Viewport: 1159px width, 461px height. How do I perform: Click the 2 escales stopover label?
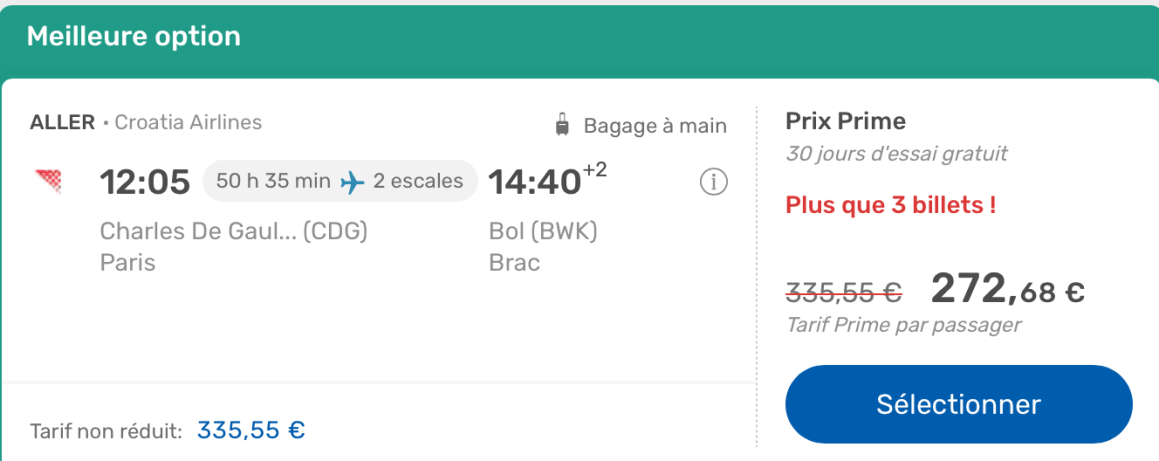(x=418, y=181)
